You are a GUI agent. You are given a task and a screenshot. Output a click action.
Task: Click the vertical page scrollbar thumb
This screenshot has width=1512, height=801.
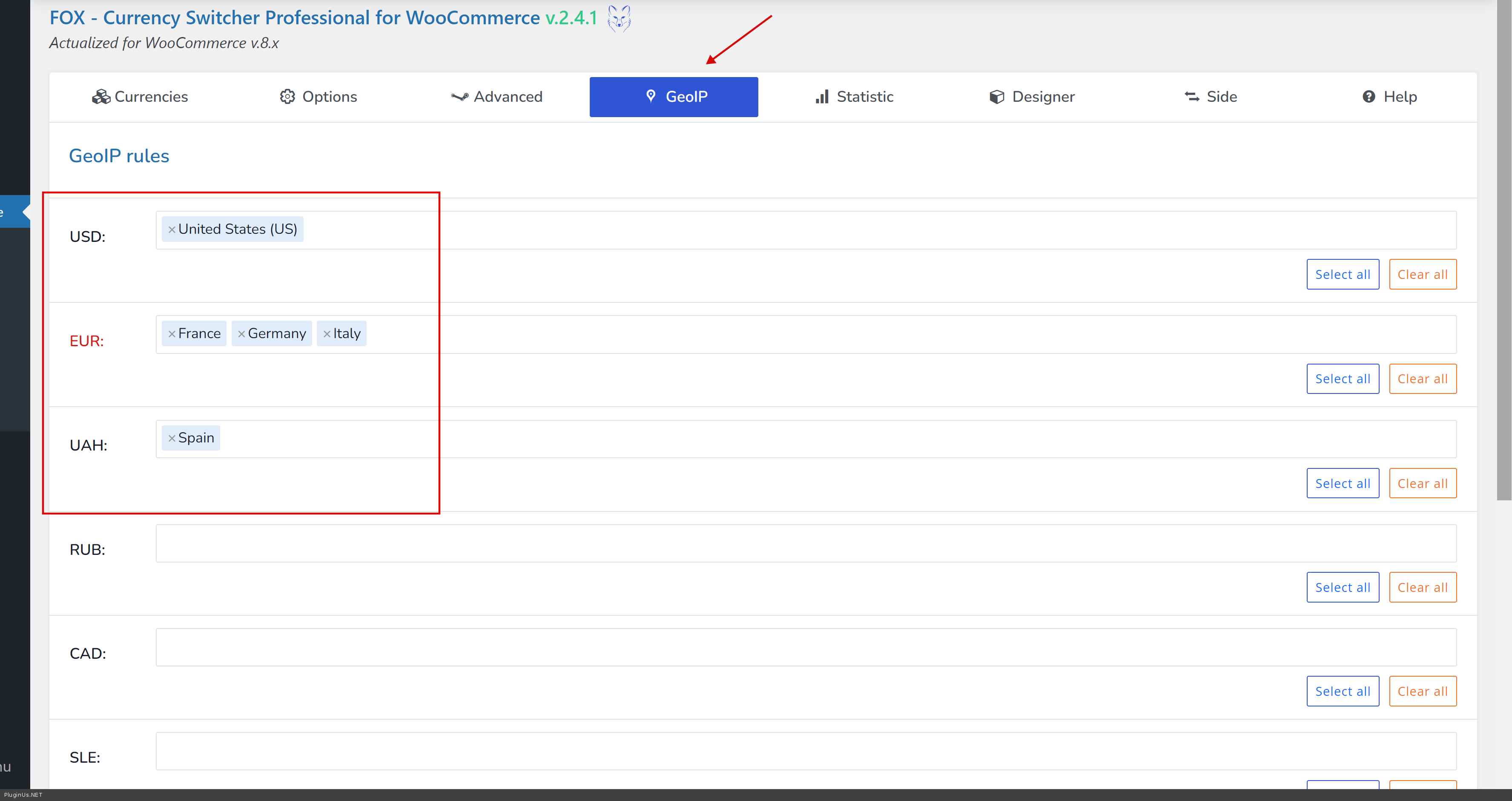point(1504,253)
